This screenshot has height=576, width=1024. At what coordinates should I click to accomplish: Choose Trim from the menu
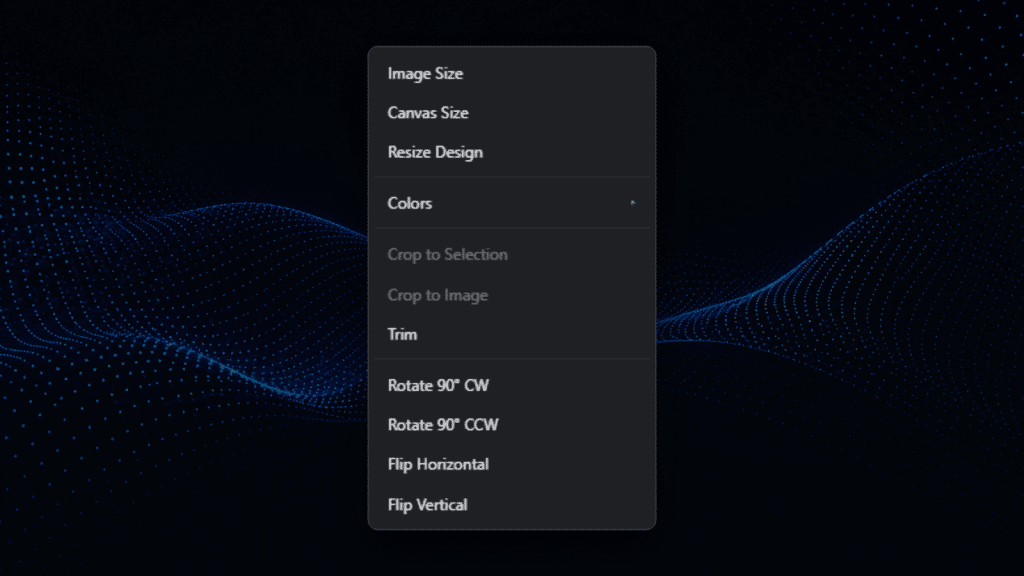(512, 334)
